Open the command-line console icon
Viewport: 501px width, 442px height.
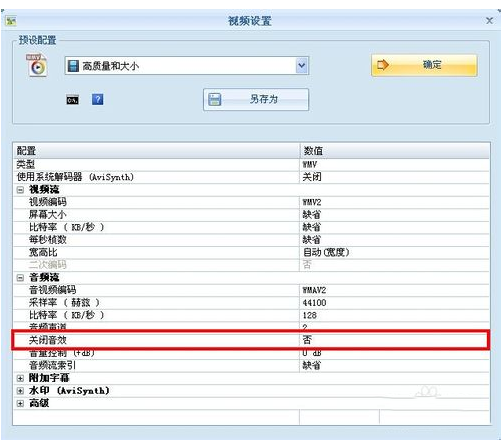pos(72,100)
